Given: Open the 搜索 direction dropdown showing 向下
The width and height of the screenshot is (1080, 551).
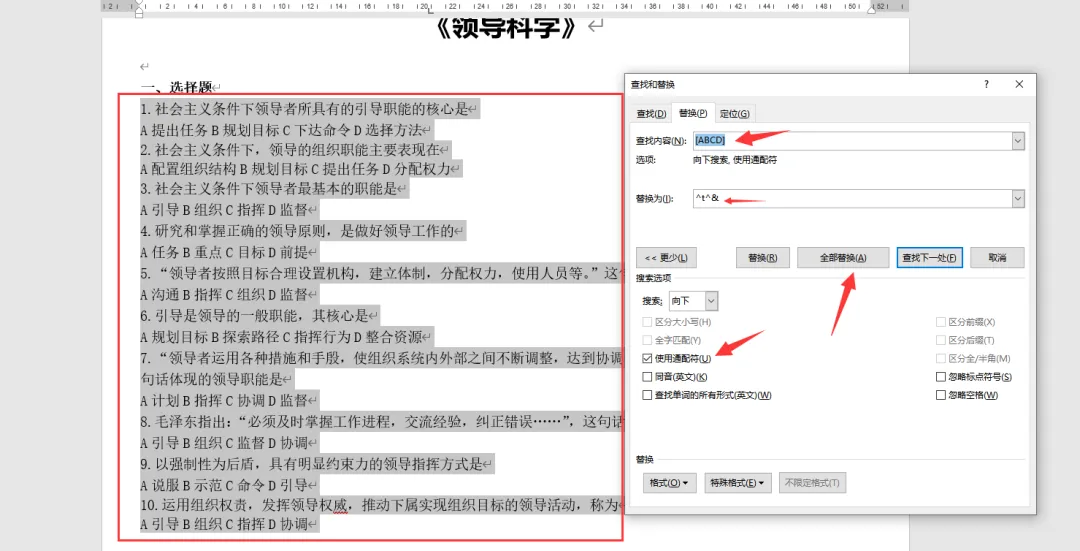Looking at the screenshot, I should click(x=694, y=301).
